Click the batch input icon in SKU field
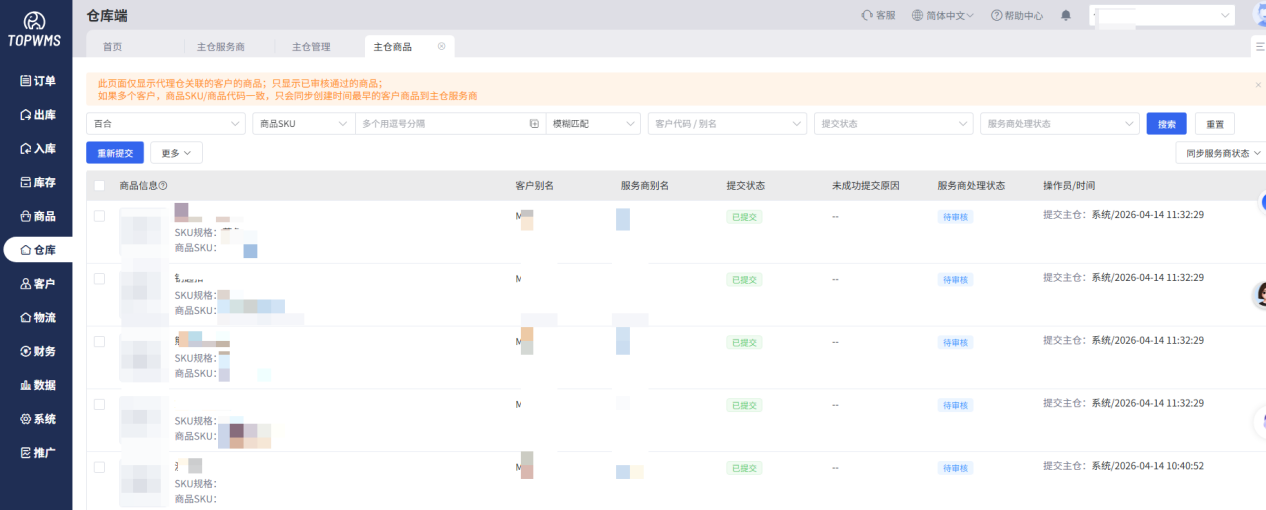 pos(534,123)
